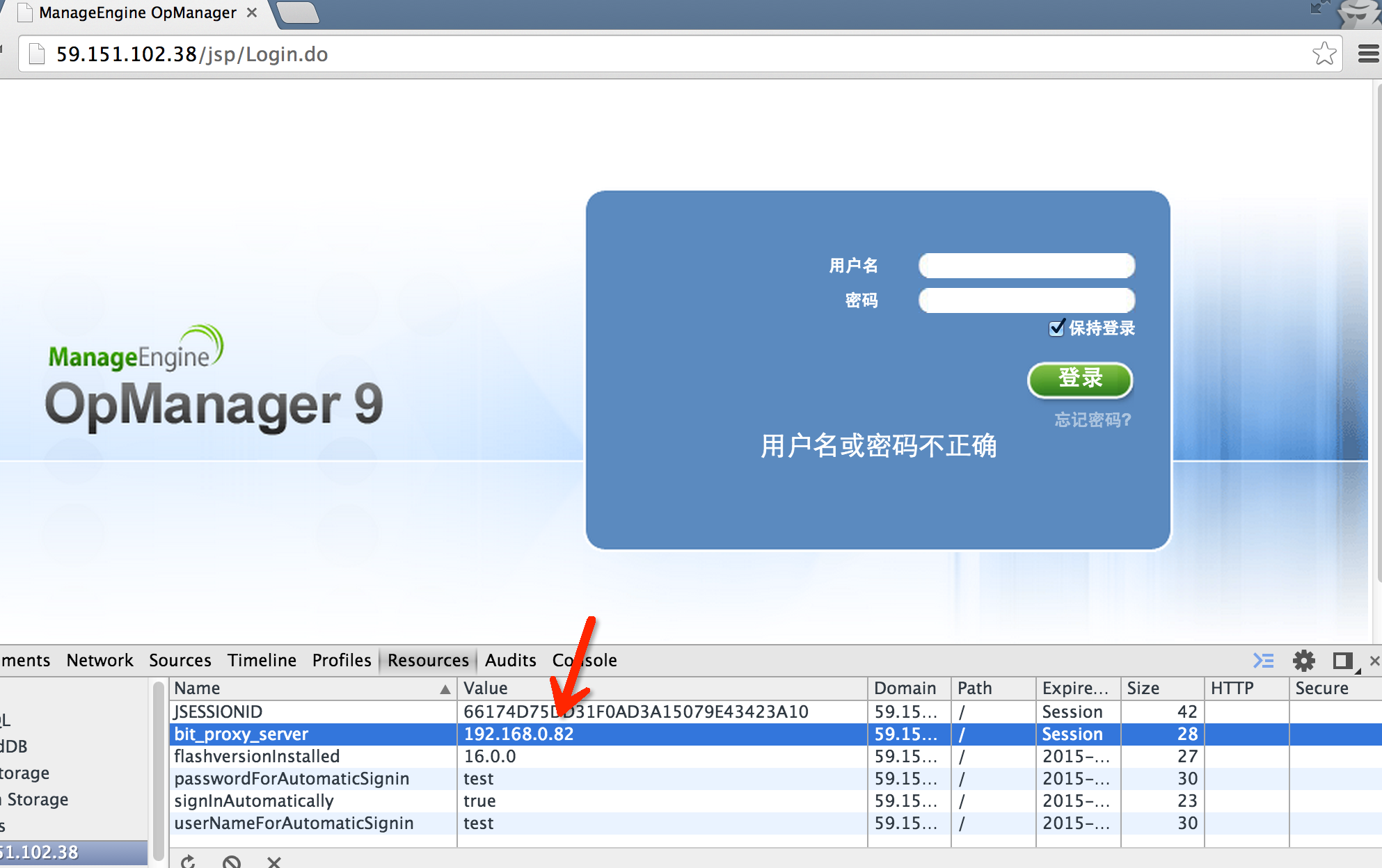The width and height of the screenshot is (1382, 868).
Task: Select the bit_proxy_server cookie row
Action: click(776, 734)
